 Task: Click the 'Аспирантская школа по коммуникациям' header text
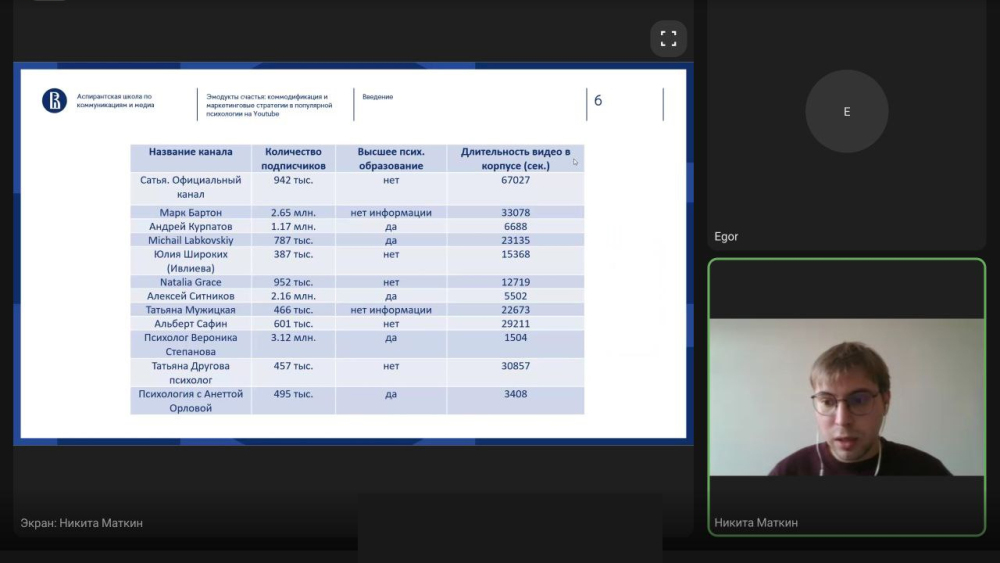click(115, 100)
